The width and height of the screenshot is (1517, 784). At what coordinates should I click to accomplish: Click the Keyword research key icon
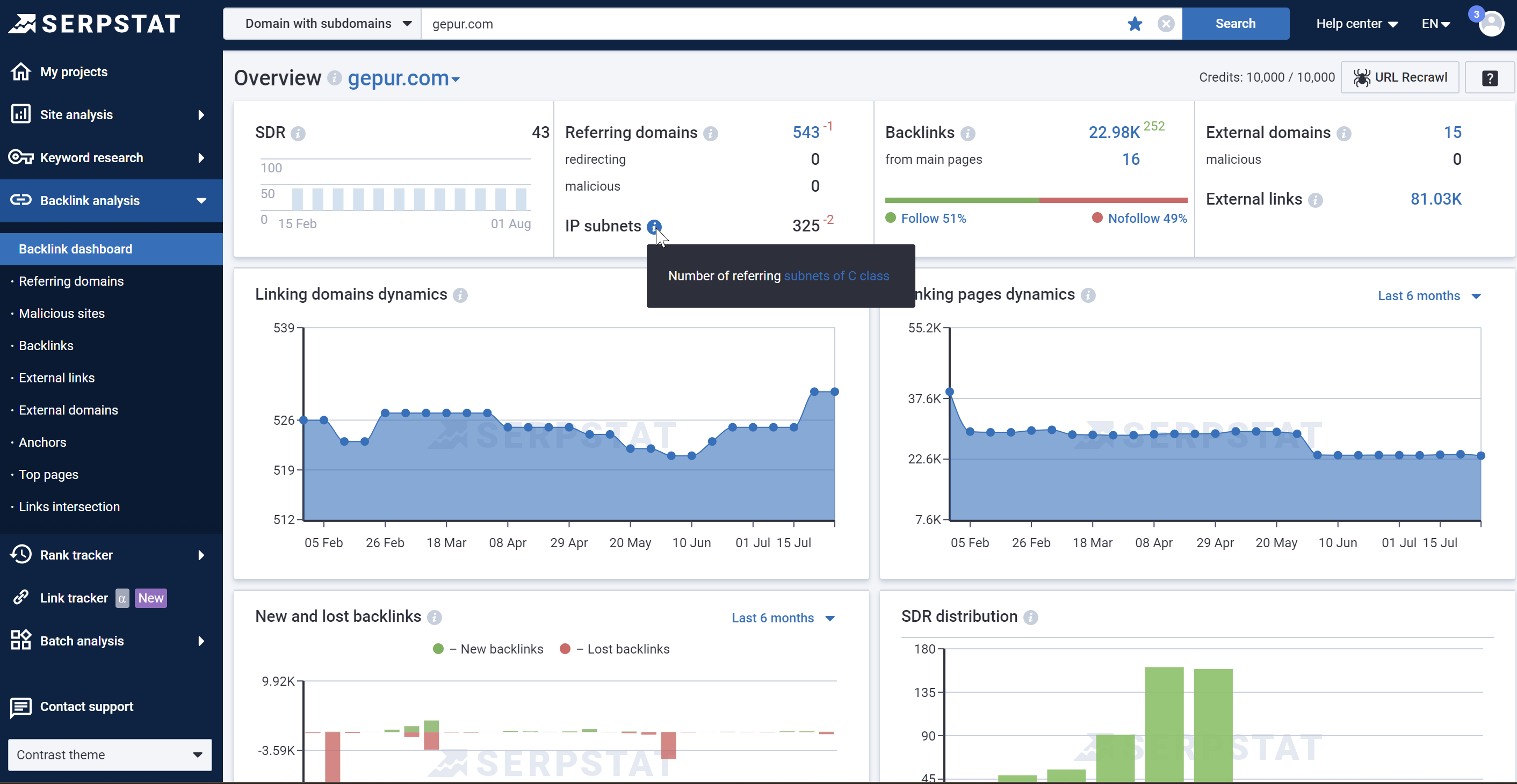[x=20, y=157]
